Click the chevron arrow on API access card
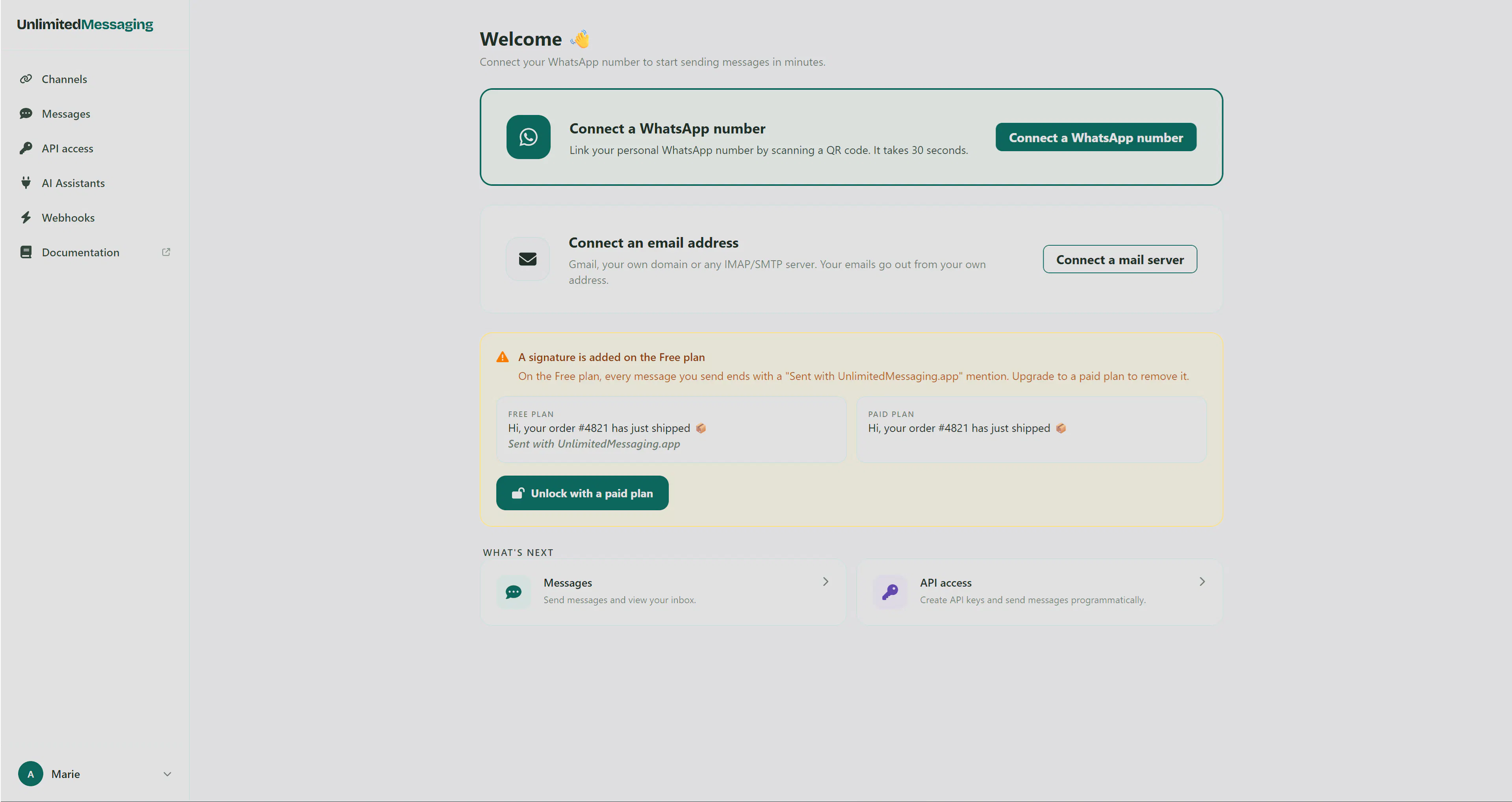The image size is (1512, 802). pyautogui.click(x=1202, y=582)
